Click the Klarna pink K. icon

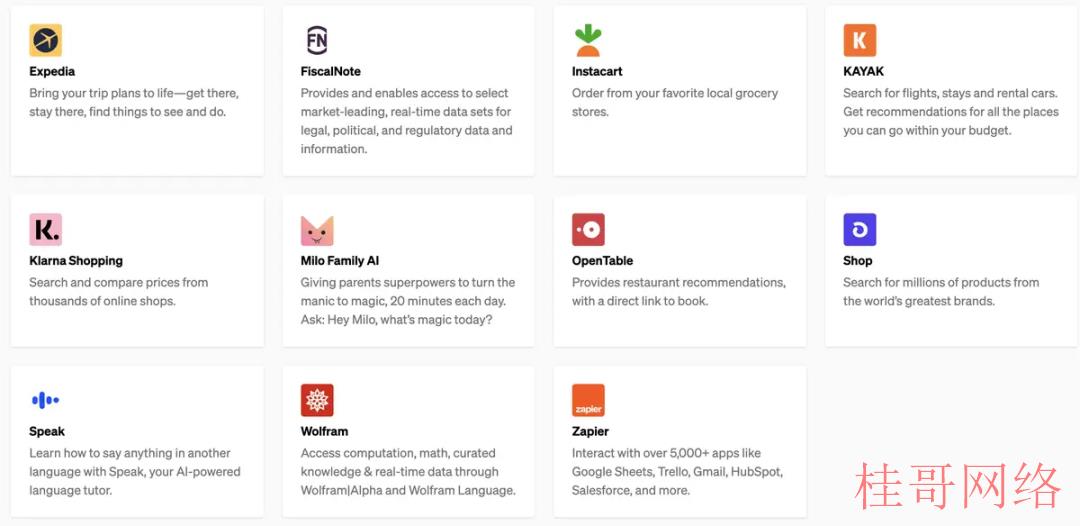point(45,229)
